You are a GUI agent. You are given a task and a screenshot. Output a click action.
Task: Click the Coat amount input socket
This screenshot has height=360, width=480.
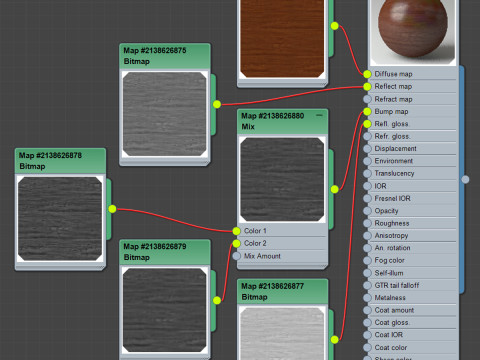367,310
